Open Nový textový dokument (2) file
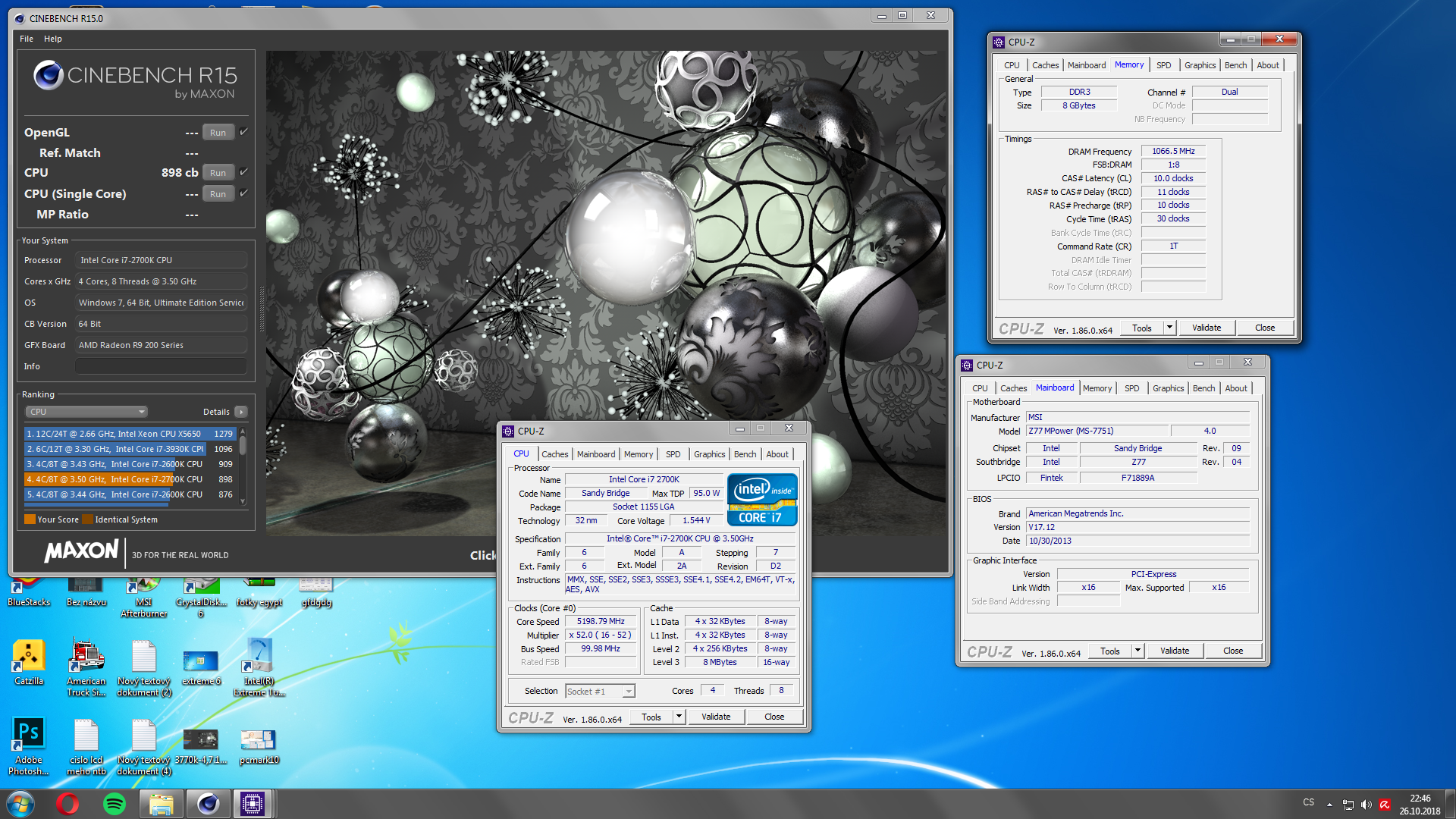Image resolution: width=1456 pixels, height=819 pixels. point(143,667)
